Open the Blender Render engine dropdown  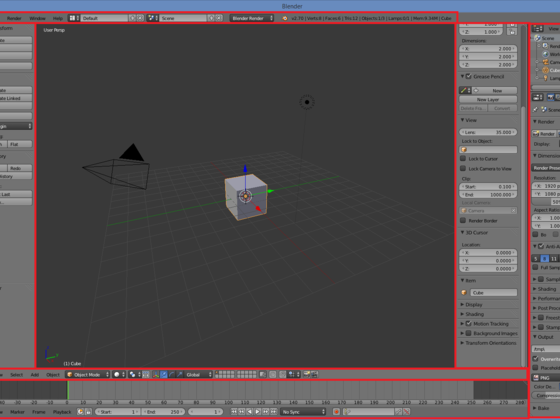point(252,18)
